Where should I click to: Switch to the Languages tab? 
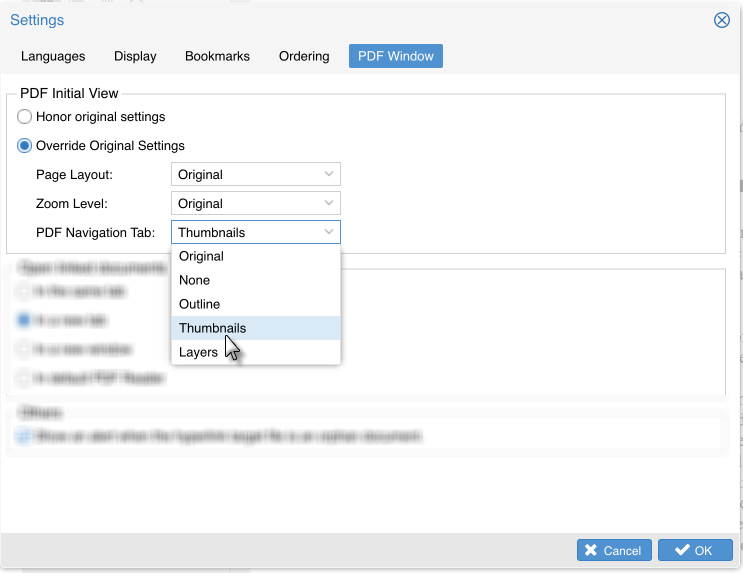[53, 56]
